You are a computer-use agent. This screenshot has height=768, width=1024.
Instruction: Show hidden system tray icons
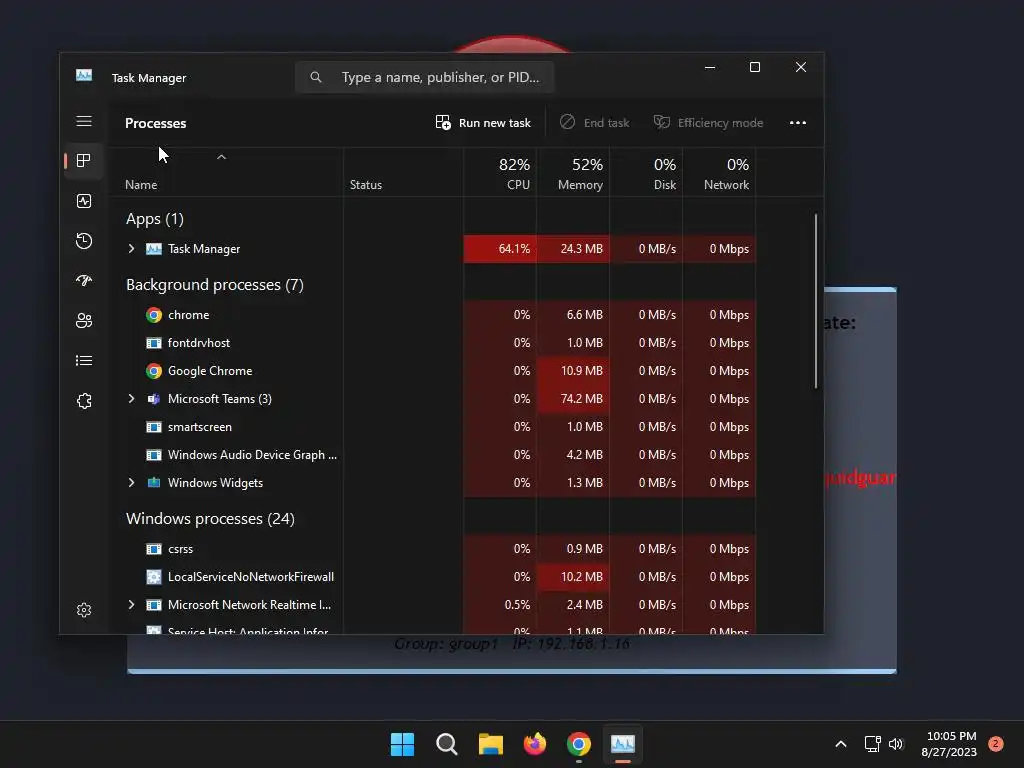(841, 744)
